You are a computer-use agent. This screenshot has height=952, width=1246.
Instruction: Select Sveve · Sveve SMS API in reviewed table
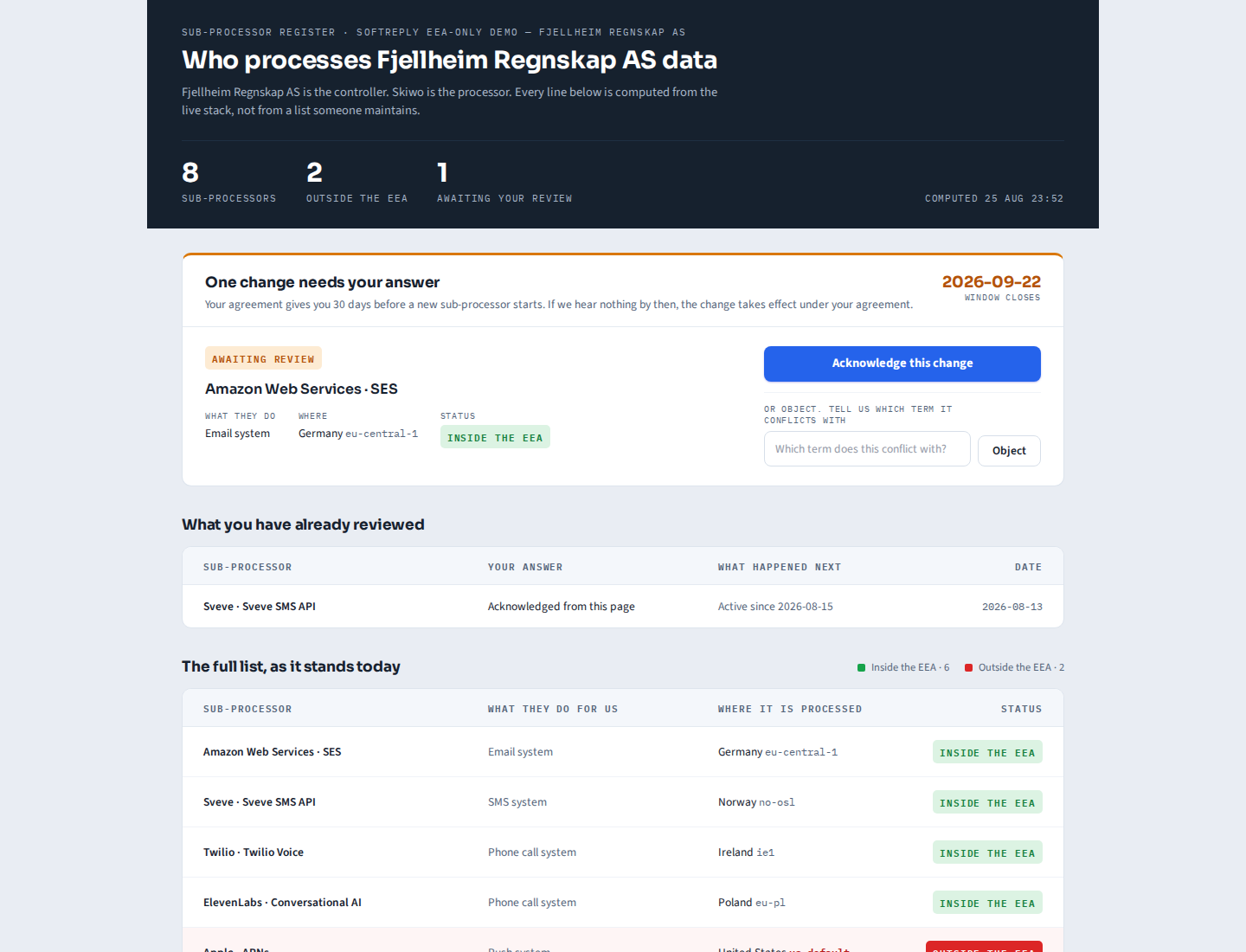260,607
